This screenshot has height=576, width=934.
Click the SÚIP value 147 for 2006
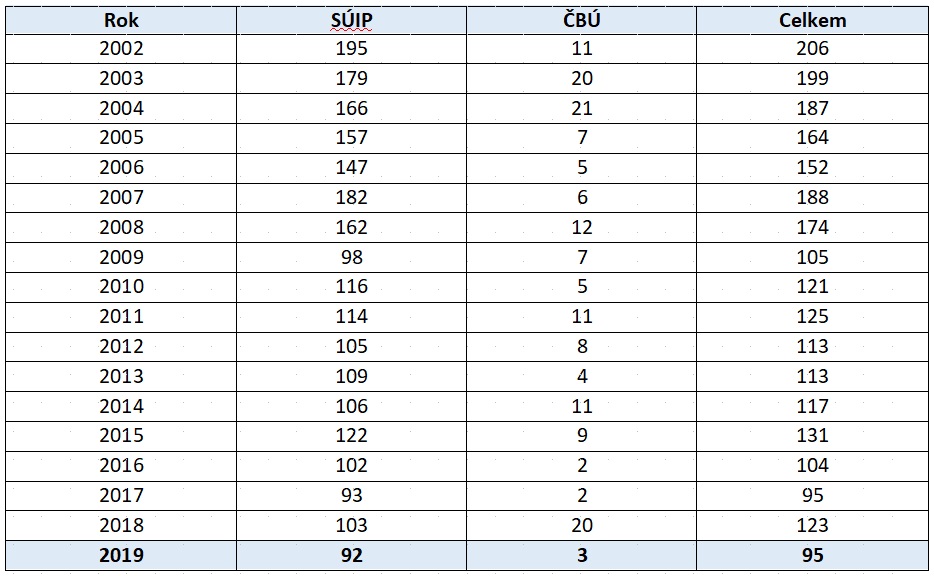[x=352, y=167]
